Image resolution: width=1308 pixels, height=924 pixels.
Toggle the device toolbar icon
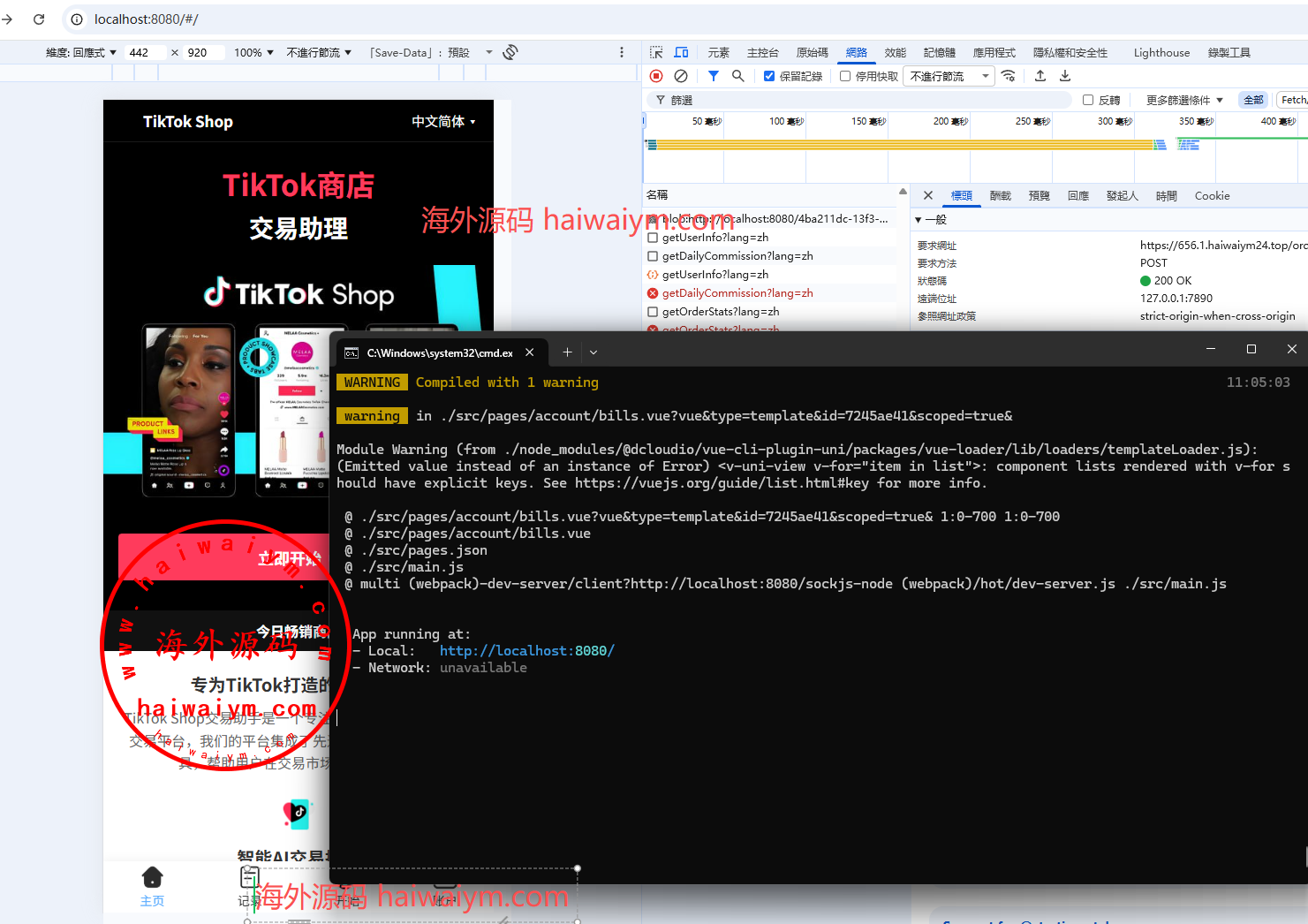(x=681, y=53)
